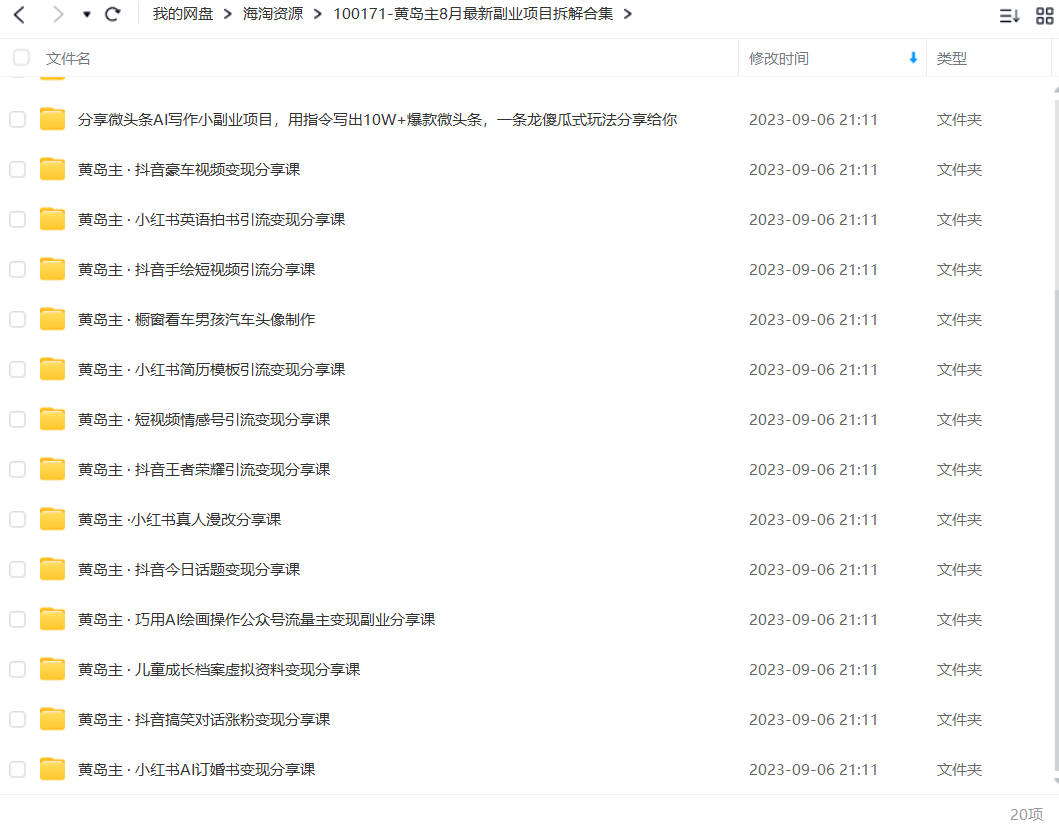Select checkbox for 小红书真人漫改分享课

(x=18, y=519)
